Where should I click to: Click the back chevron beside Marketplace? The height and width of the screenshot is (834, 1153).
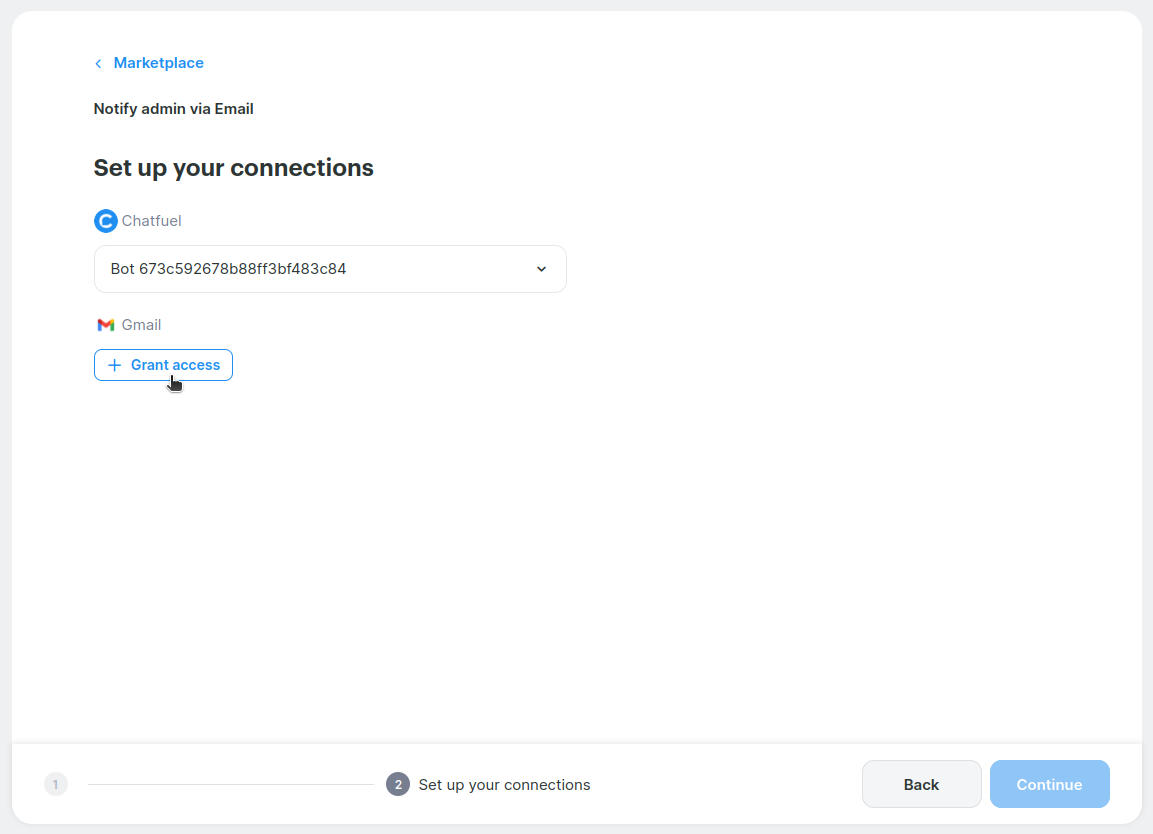tap(98, 64)
